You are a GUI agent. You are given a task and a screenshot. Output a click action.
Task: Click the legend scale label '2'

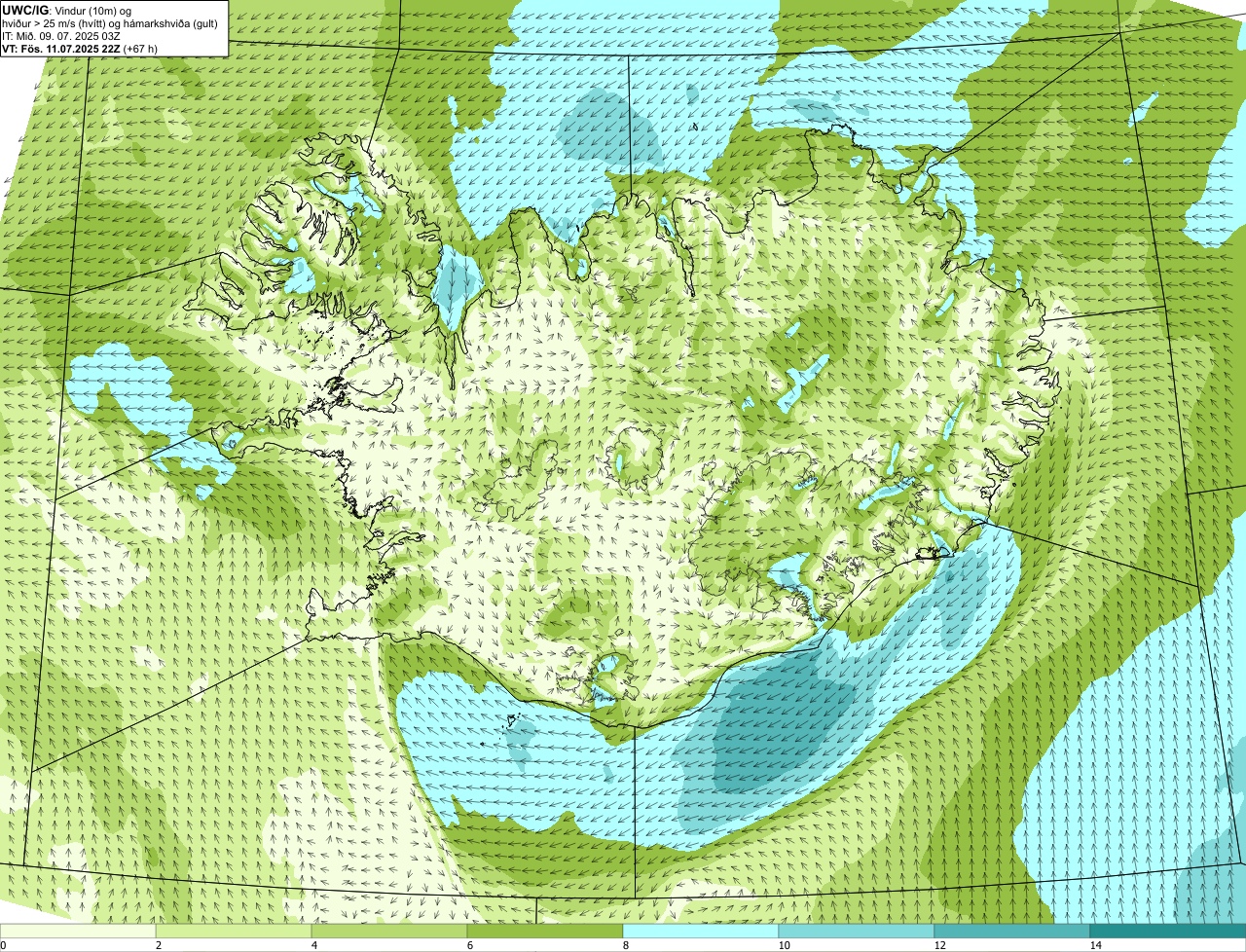click(x=158, y=945)
